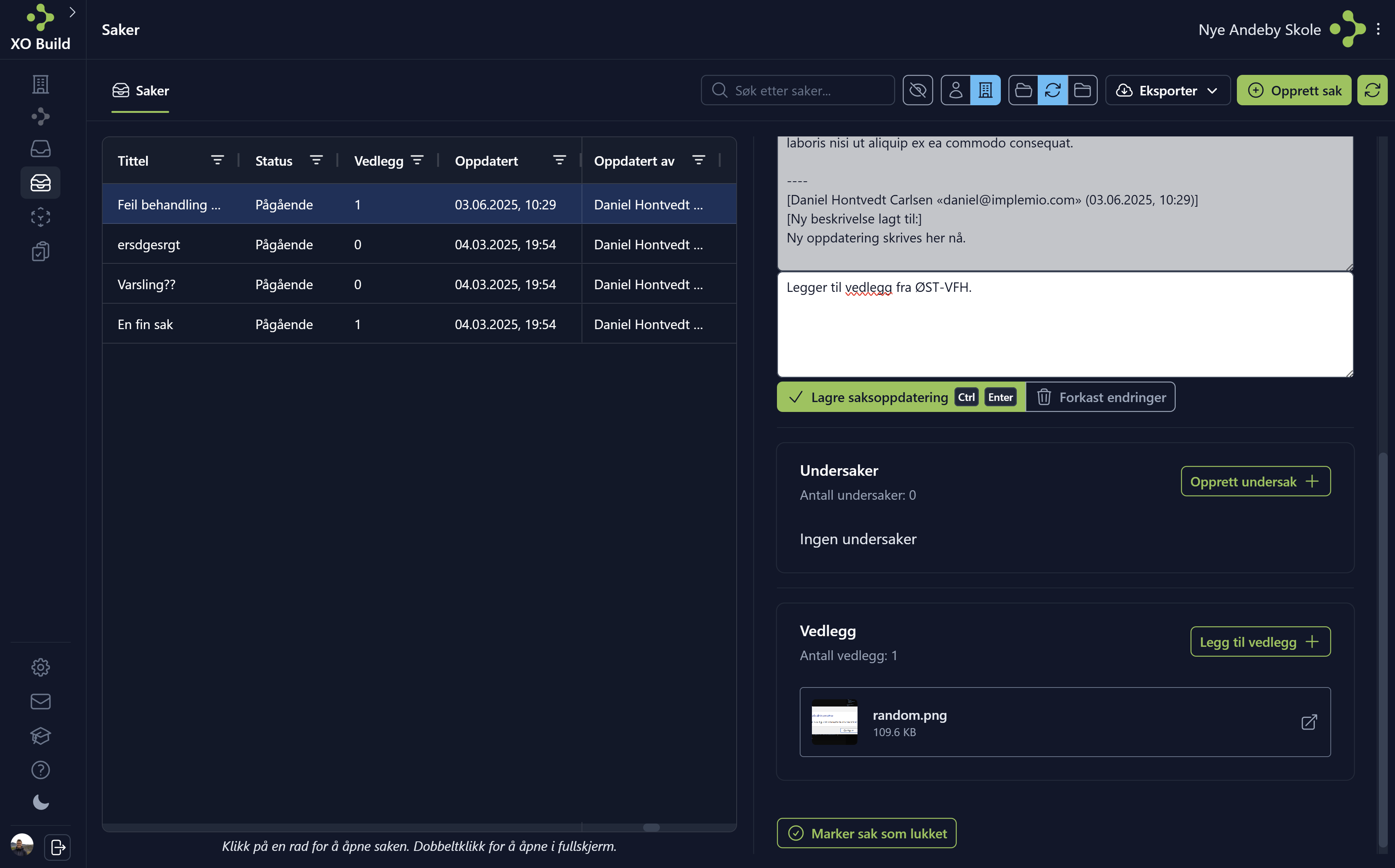Open the help question mark icon
Screen dimensions: 1395x868
coord(40,770)
